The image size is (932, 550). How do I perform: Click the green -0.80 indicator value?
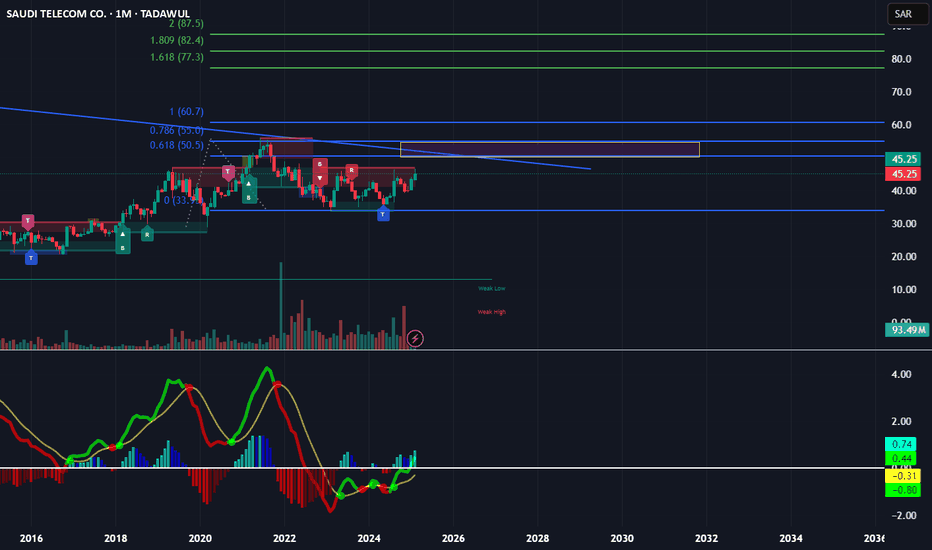pos(903,490)
